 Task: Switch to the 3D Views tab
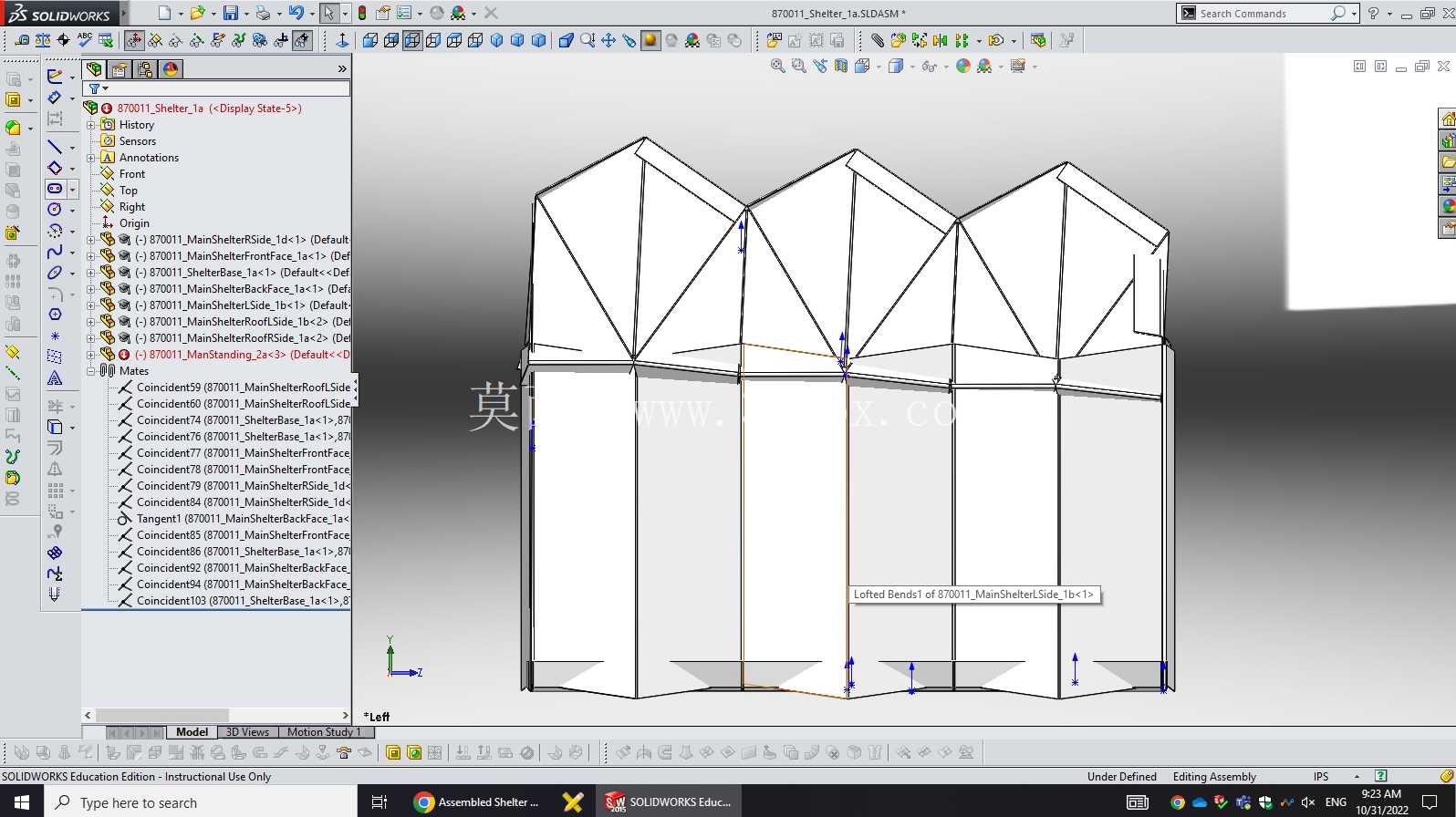(x=247, y=731)
